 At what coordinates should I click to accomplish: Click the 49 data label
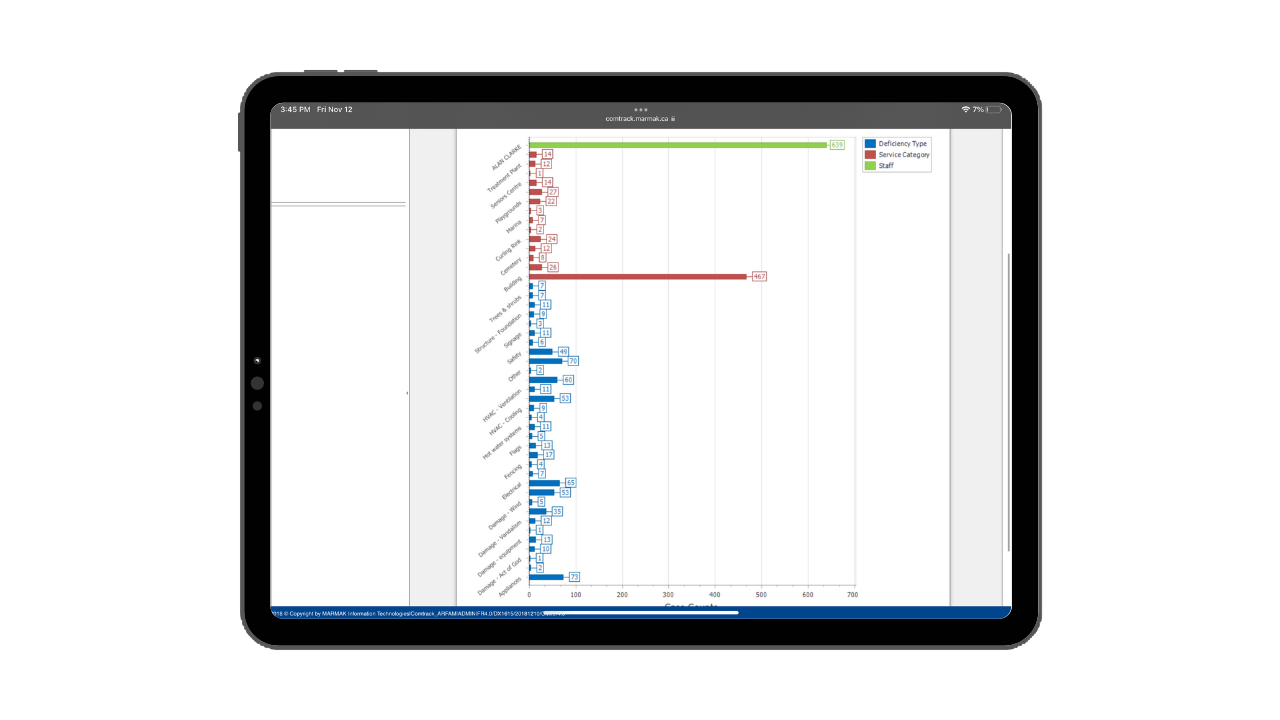(x=563, y=352)
